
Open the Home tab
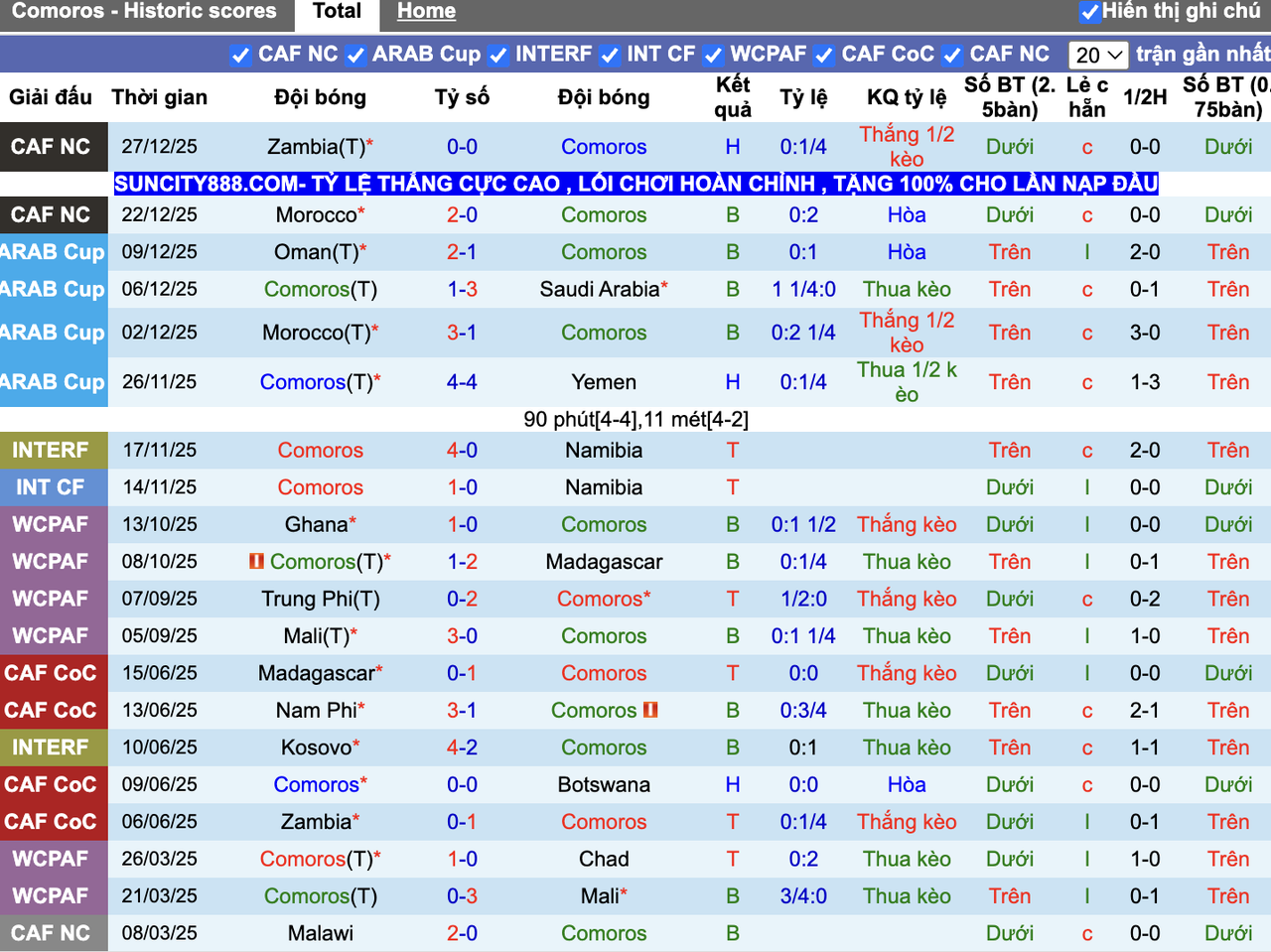pyautogui.click(x=426, y=12)
